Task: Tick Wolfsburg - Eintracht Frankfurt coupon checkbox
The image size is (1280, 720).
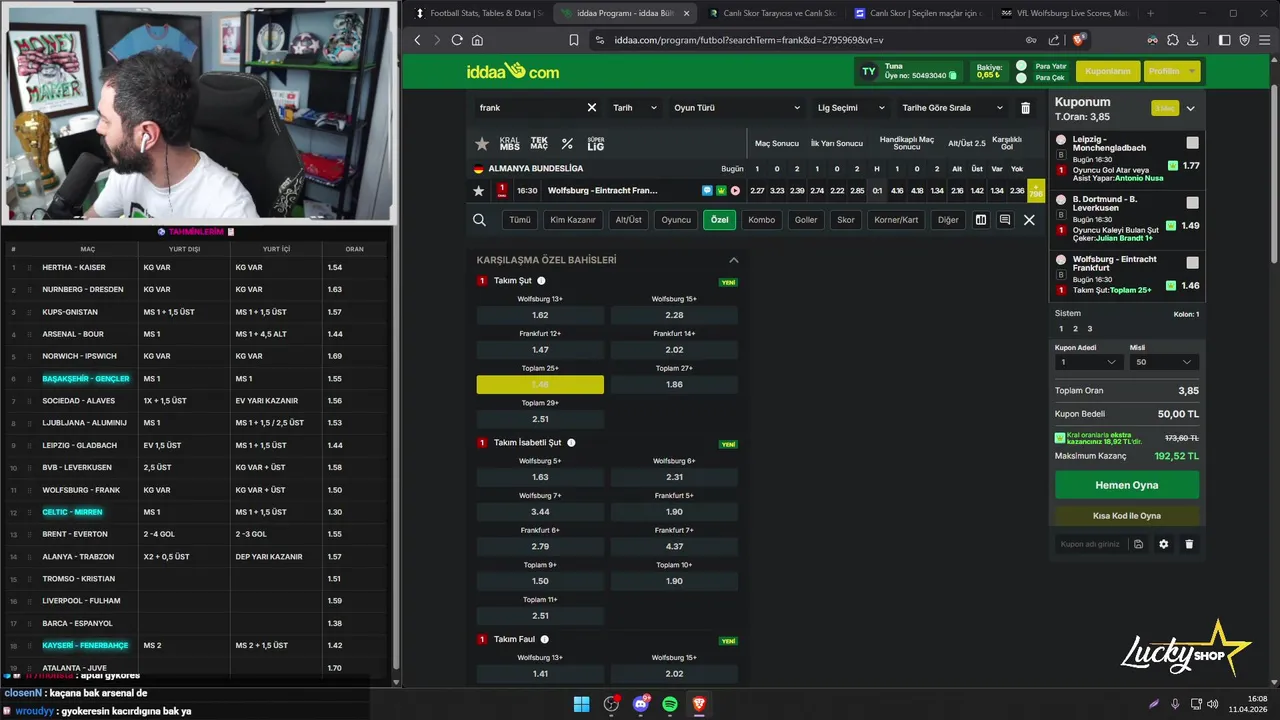Action: [x=1192, y=263]
